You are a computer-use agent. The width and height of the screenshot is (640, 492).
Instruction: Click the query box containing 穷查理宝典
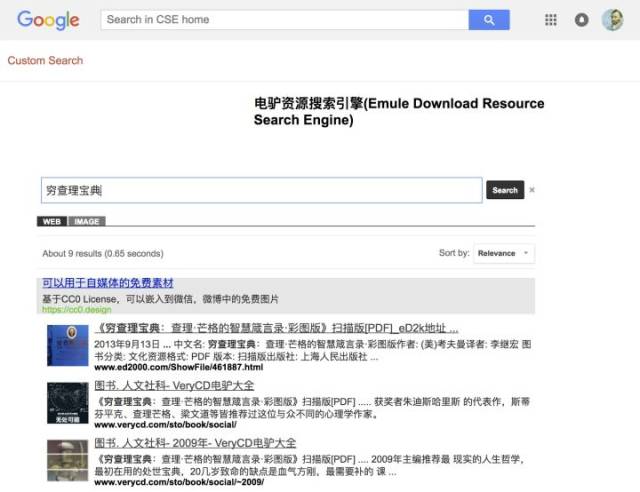[262, 190]
